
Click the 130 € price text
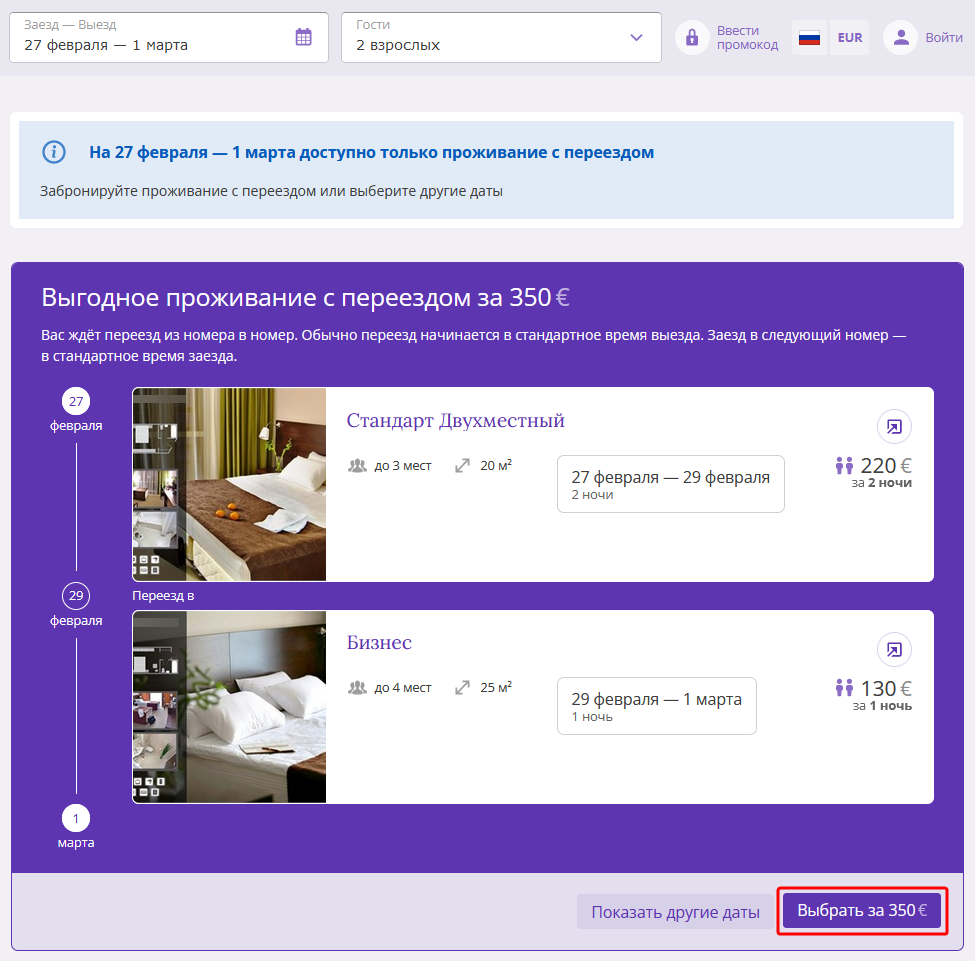point(886,689)
